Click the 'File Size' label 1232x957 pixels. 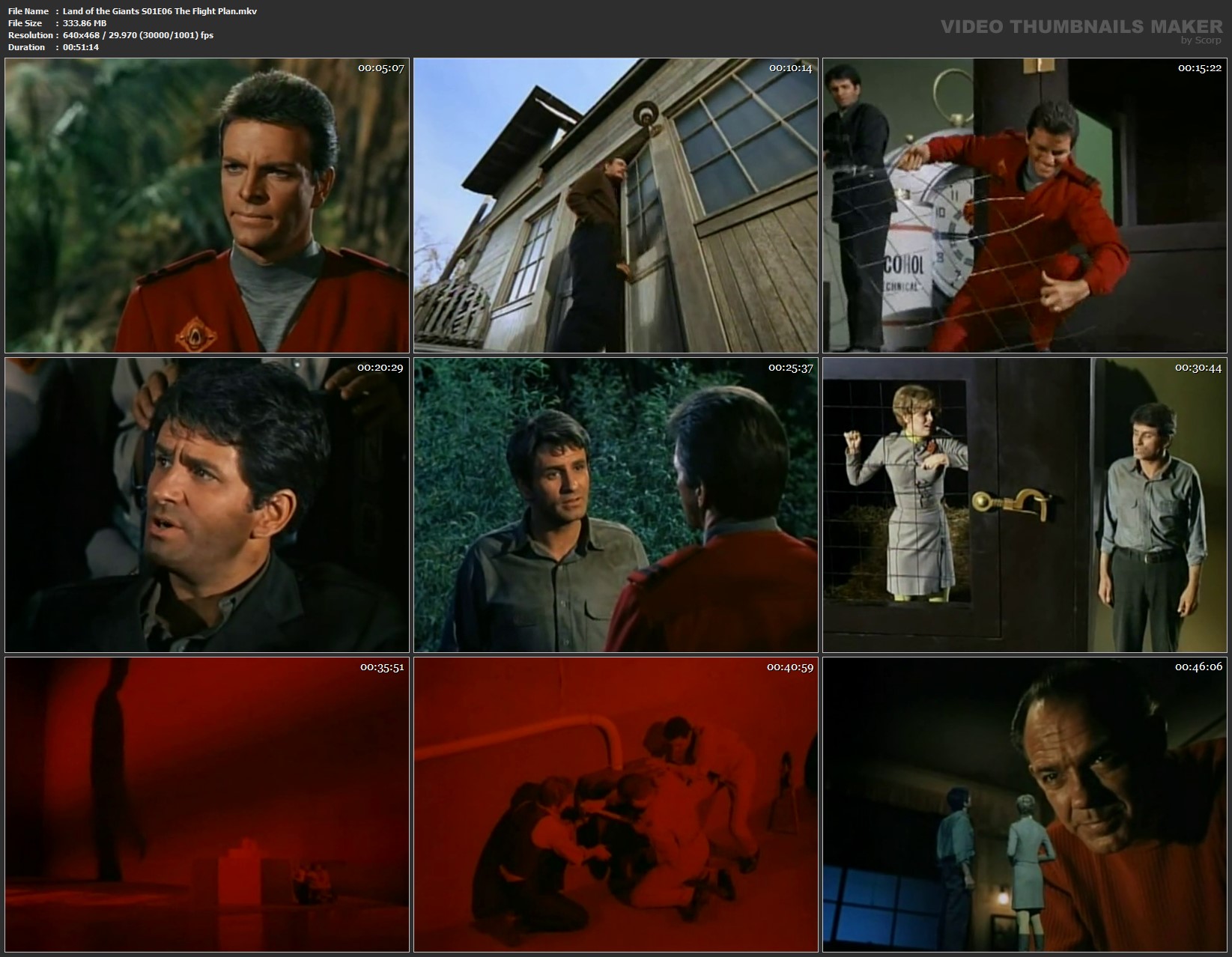25,23
